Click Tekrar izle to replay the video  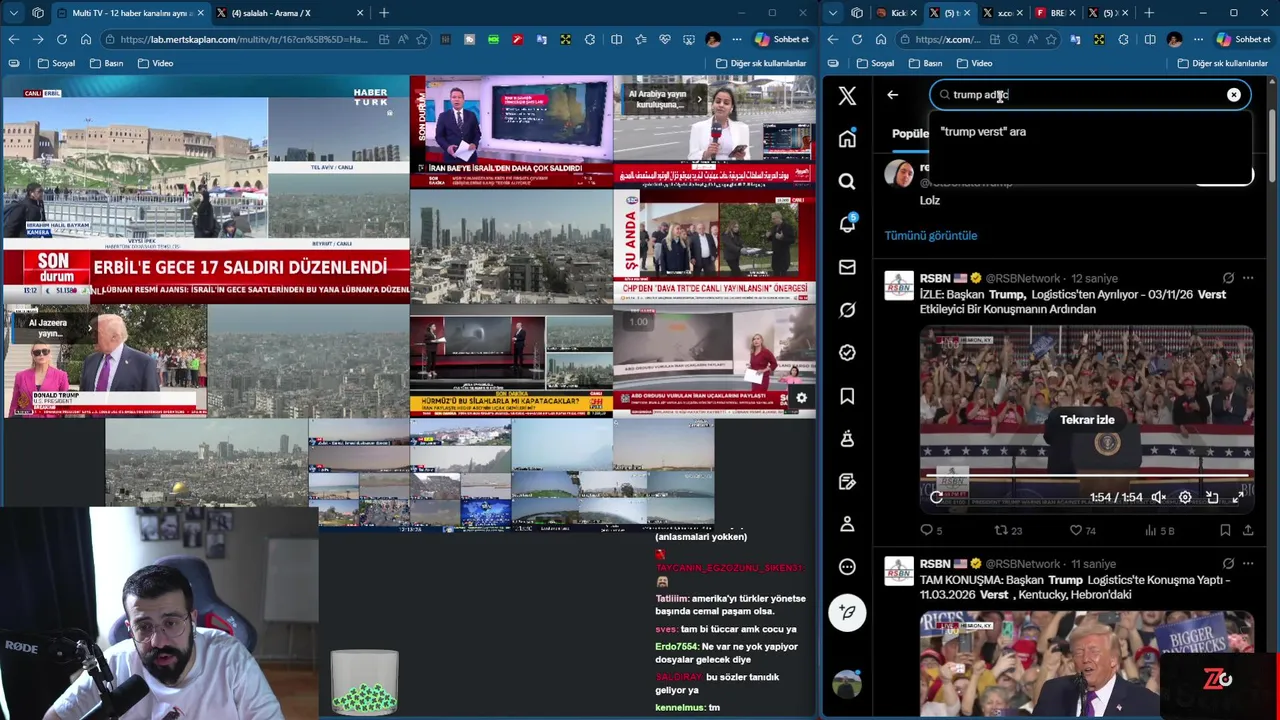(x=1087, y=420)
